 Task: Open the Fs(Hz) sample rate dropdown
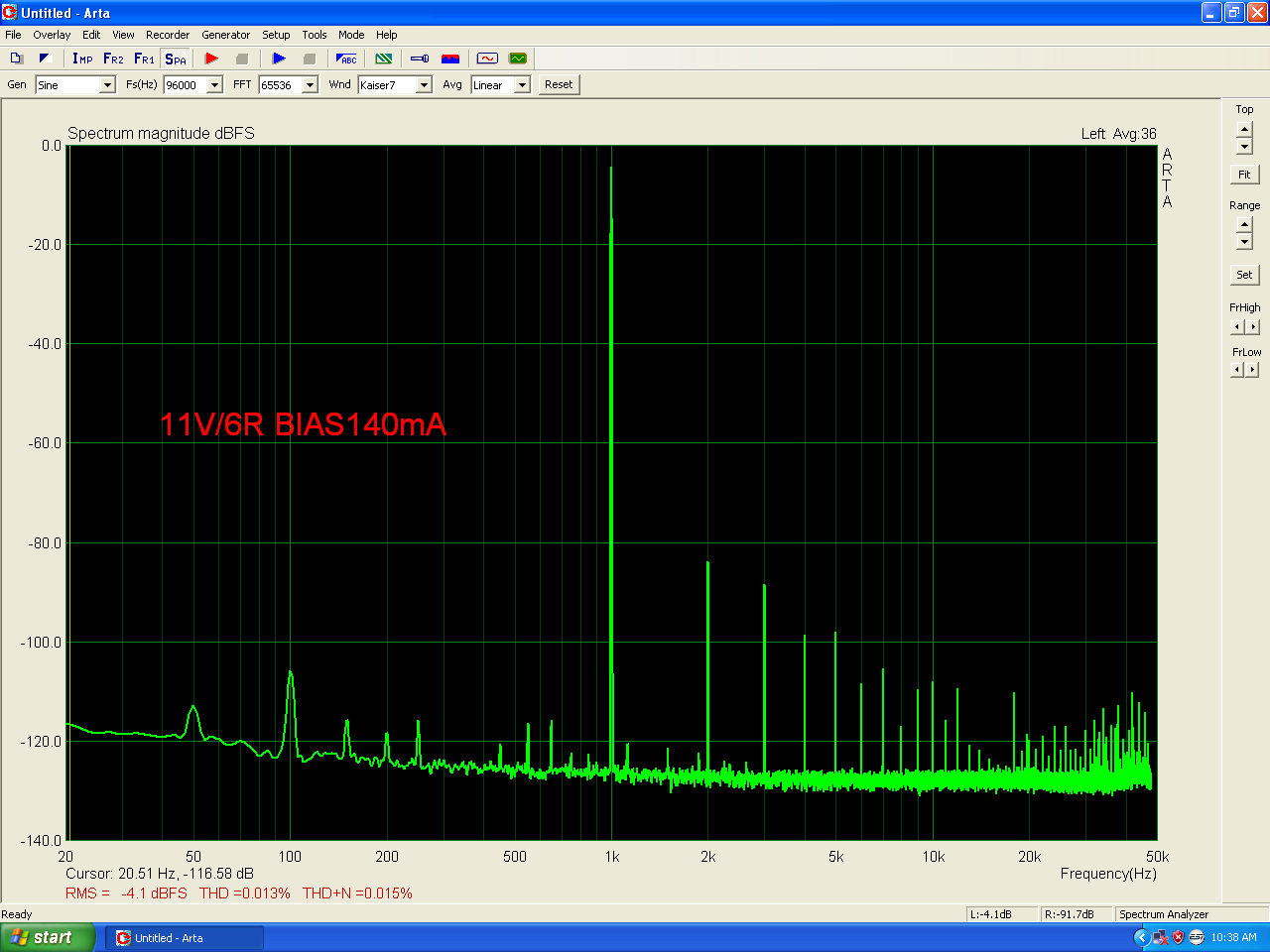pyautogui.click(x=214, y=85)
